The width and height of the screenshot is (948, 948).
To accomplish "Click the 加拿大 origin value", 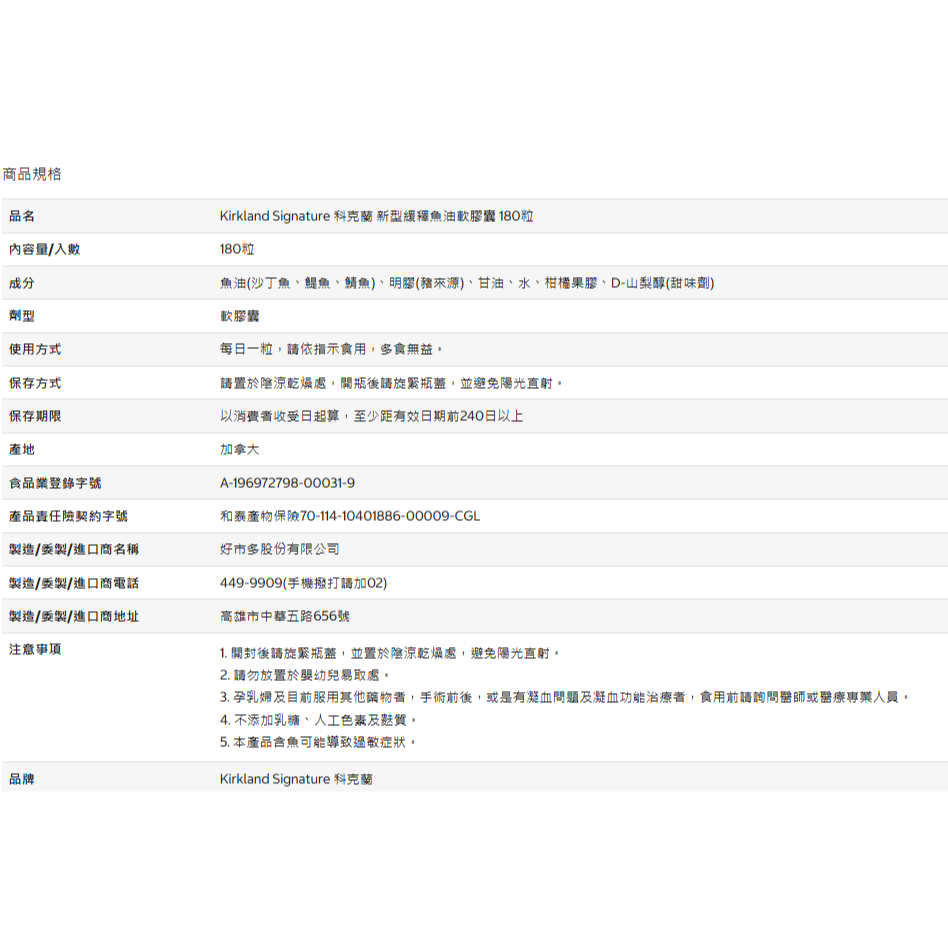I will [x=239, y=450].
